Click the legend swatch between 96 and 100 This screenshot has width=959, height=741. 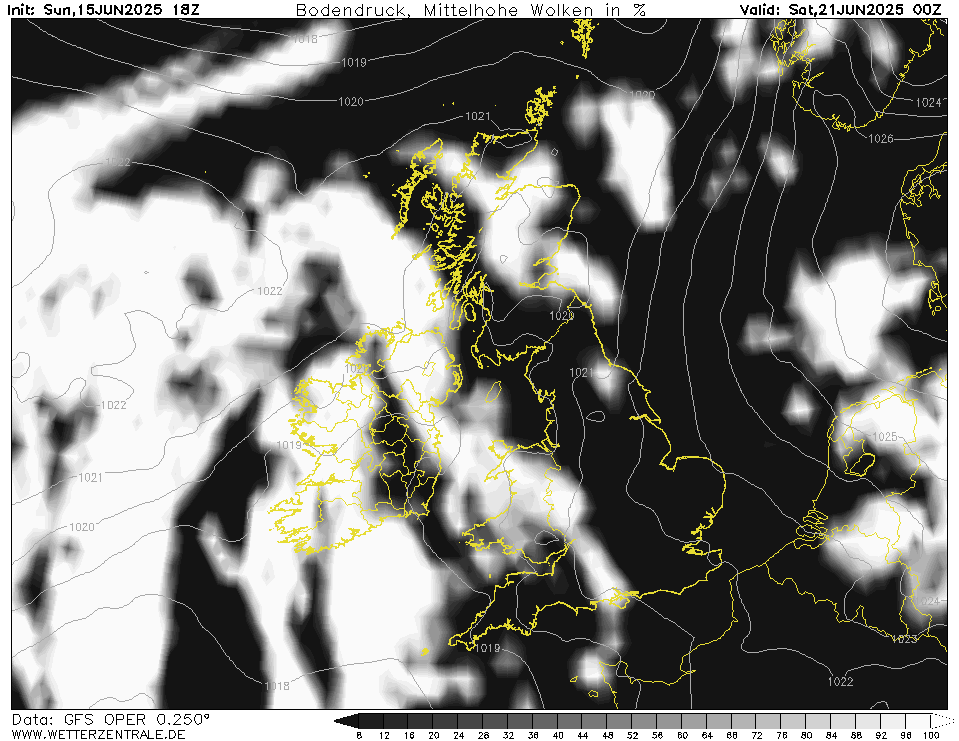tap(919, 721)
